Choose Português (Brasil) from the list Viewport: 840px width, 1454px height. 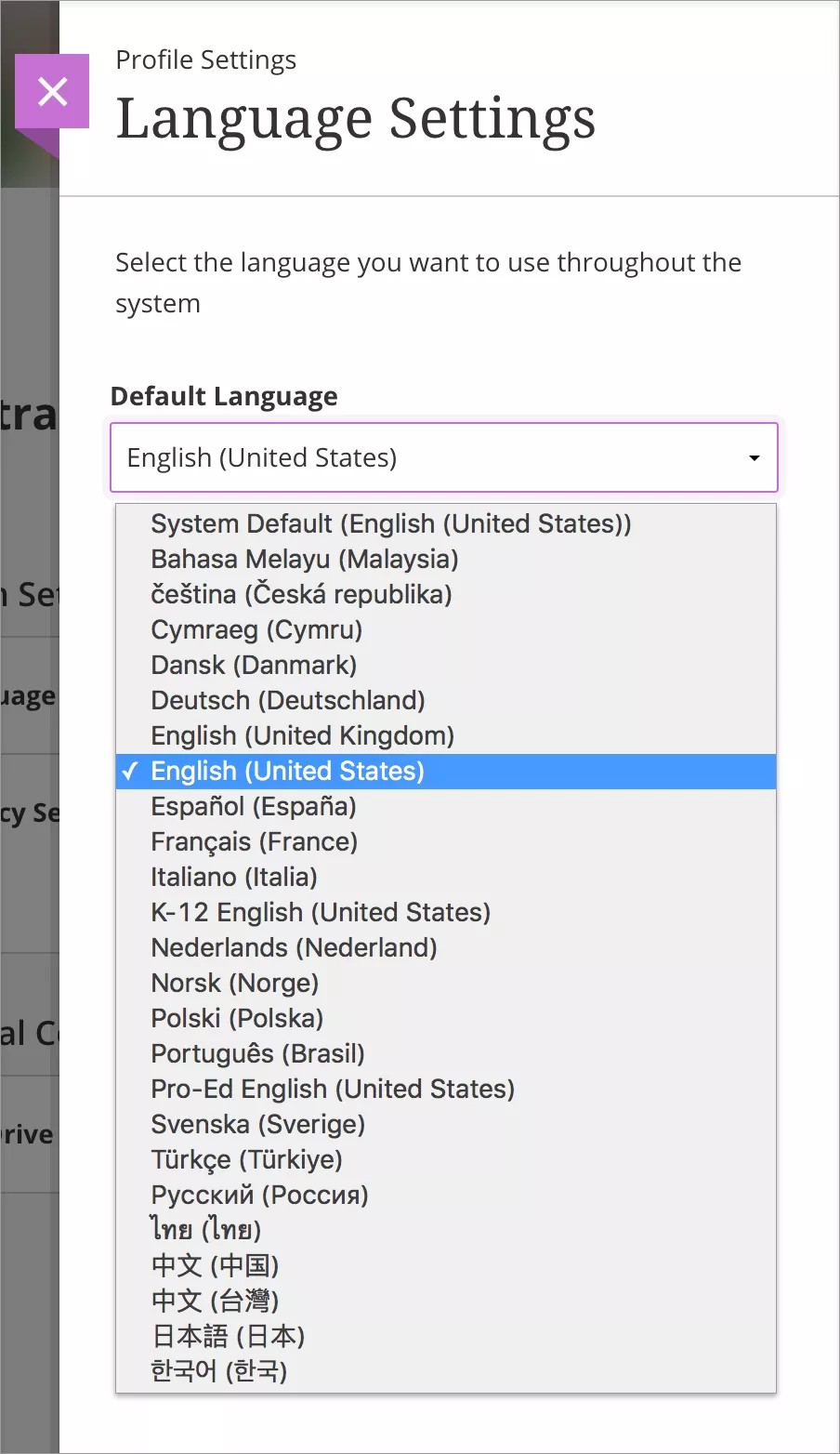click(x=257, y=1054)
